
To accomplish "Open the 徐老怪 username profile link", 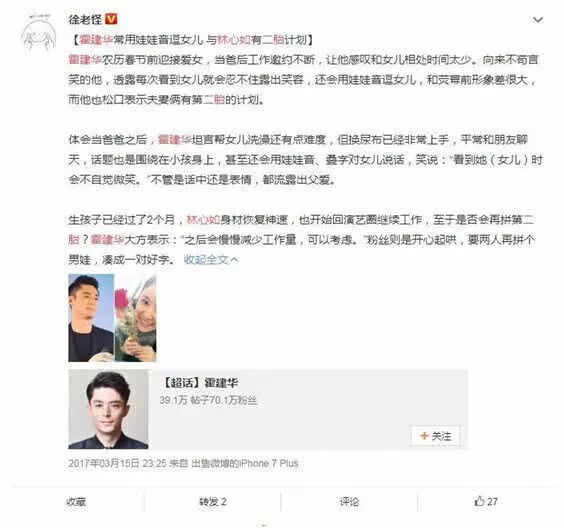I will click(85, 19).
